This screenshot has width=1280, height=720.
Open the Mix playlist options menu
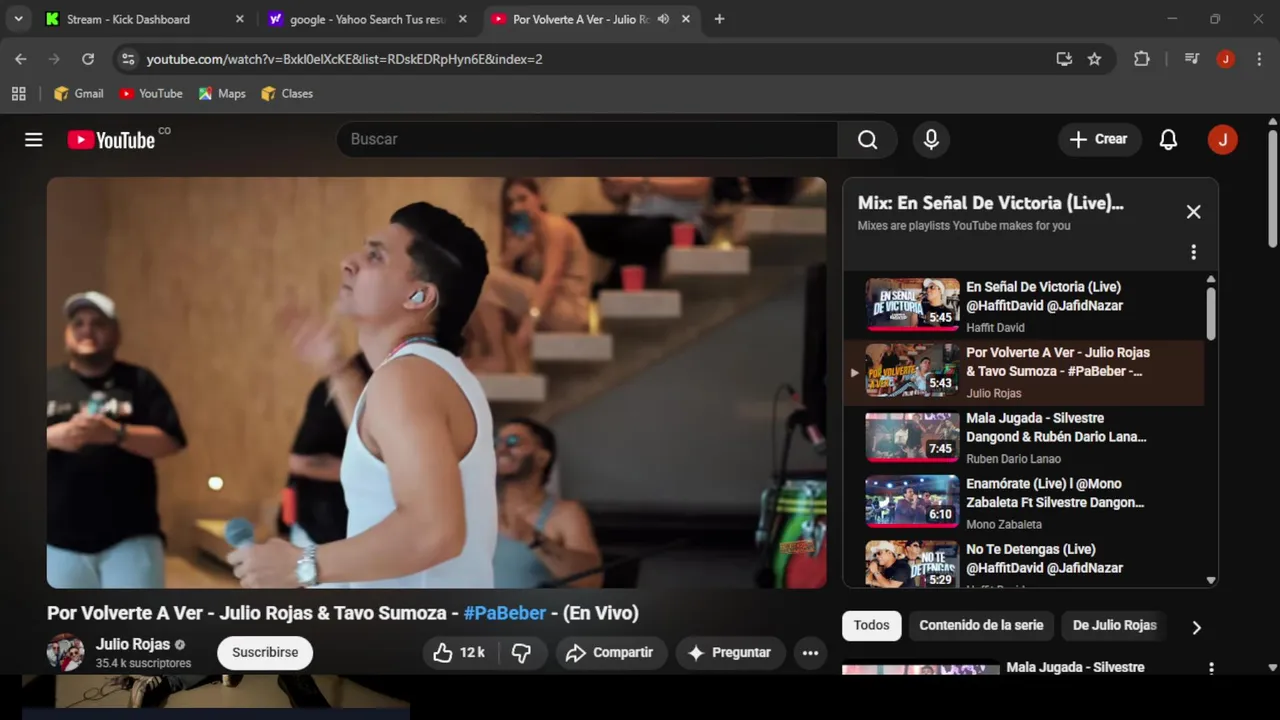tap(1193, 252)
